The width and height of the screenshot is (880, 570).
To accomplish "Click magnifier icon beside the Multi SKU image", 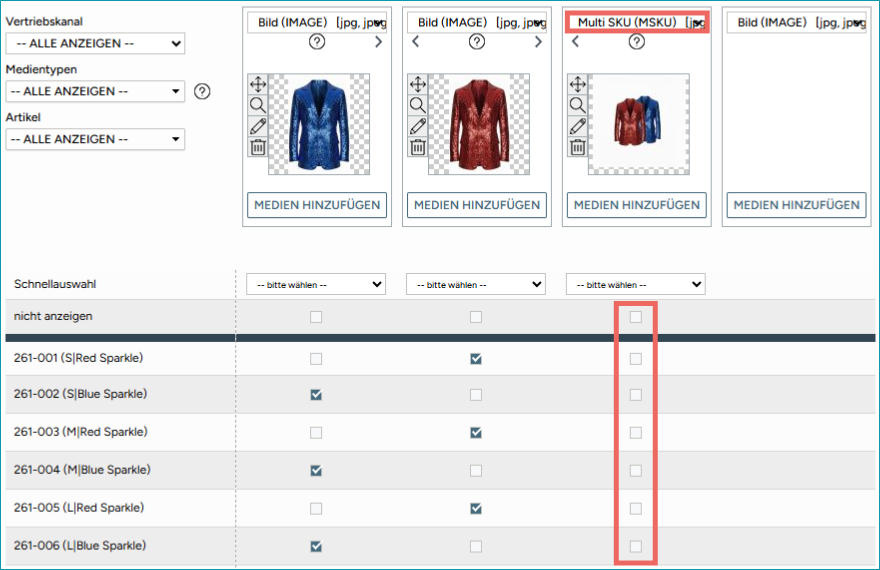I will [578, 105].
